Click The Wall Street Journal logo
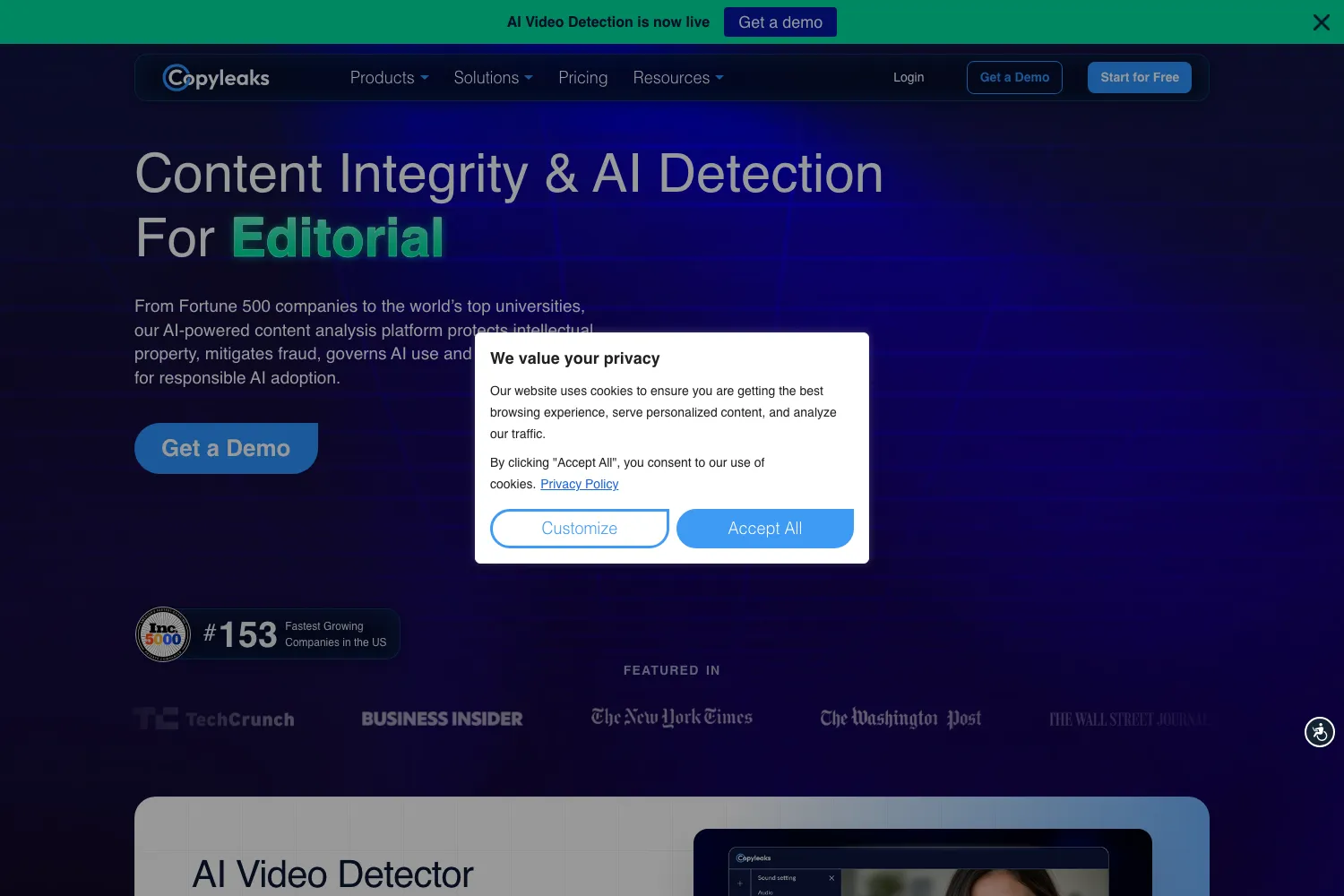1344x896 pixels. point(1128,719)
